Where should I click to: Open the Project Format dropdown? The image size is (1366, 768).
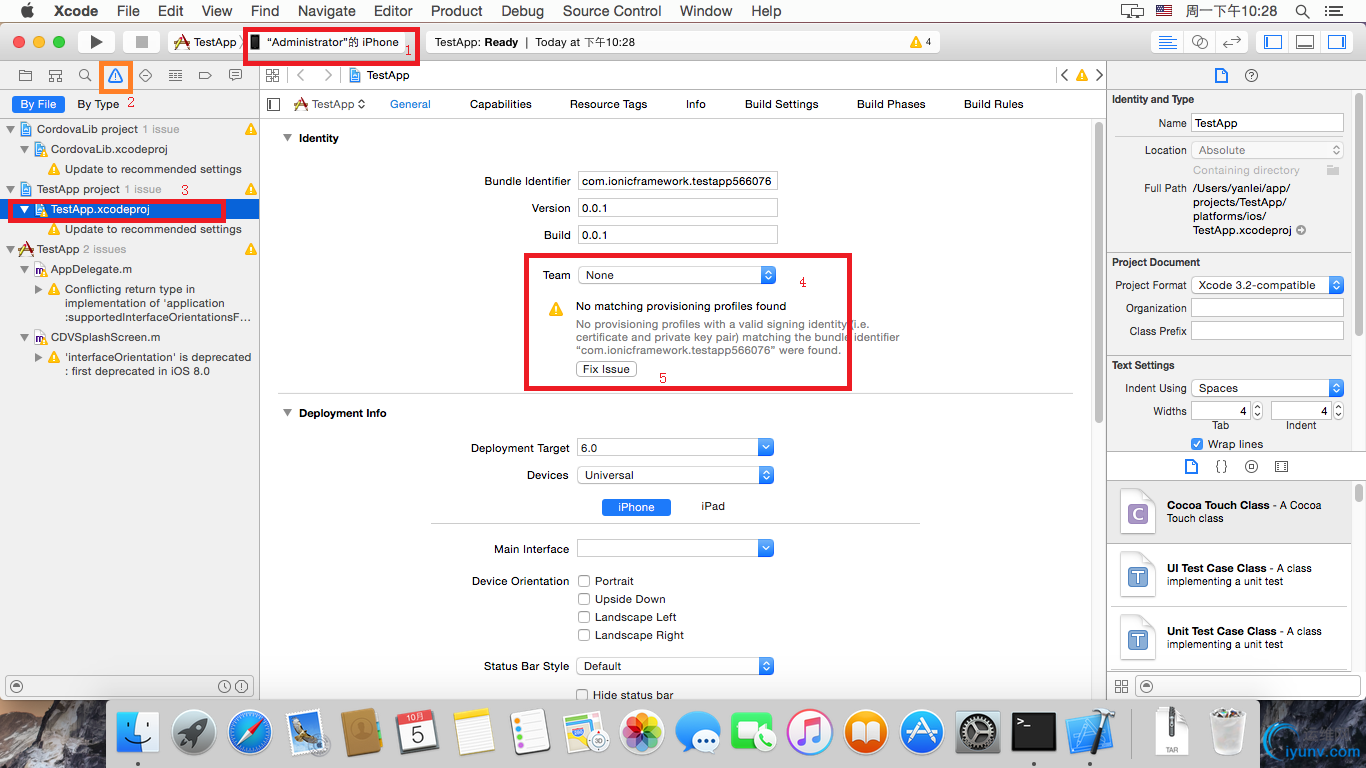[x=1267, y=285]
